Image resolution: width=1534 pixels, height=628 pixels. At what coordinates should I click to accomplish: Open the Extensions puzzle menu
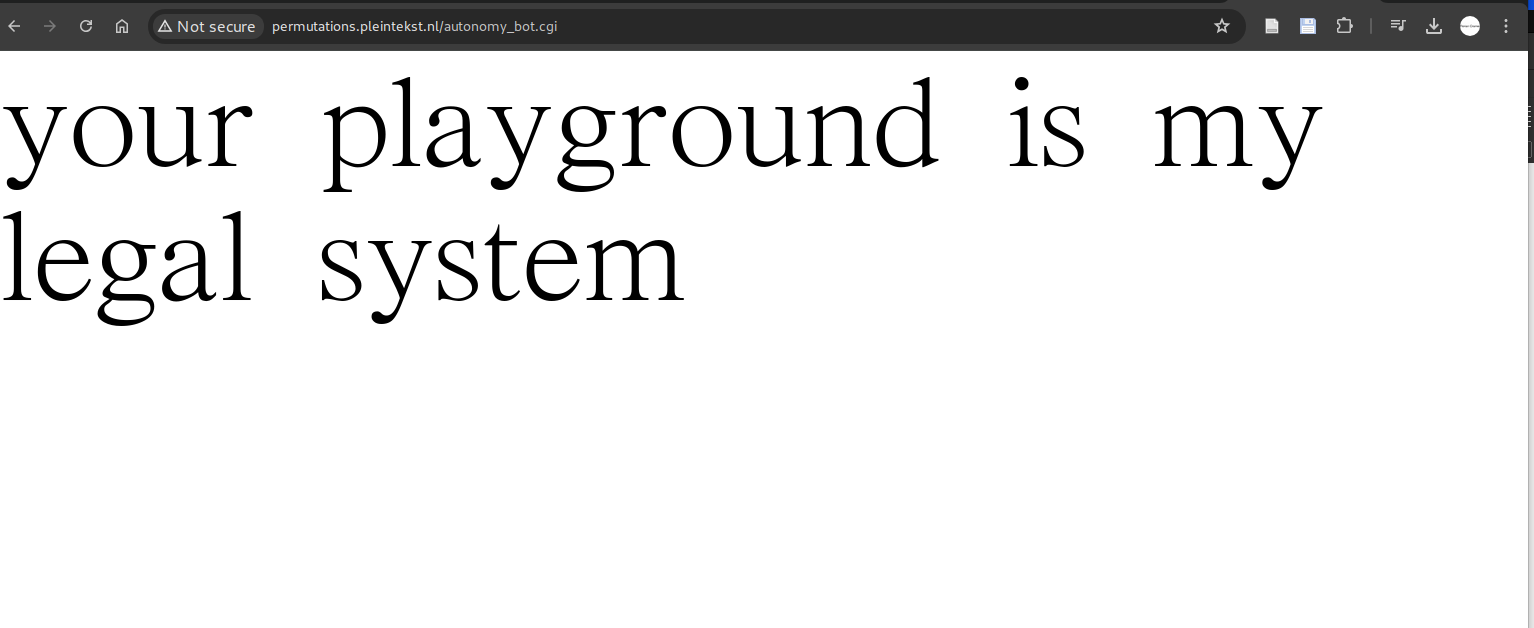click(1344, 26)
